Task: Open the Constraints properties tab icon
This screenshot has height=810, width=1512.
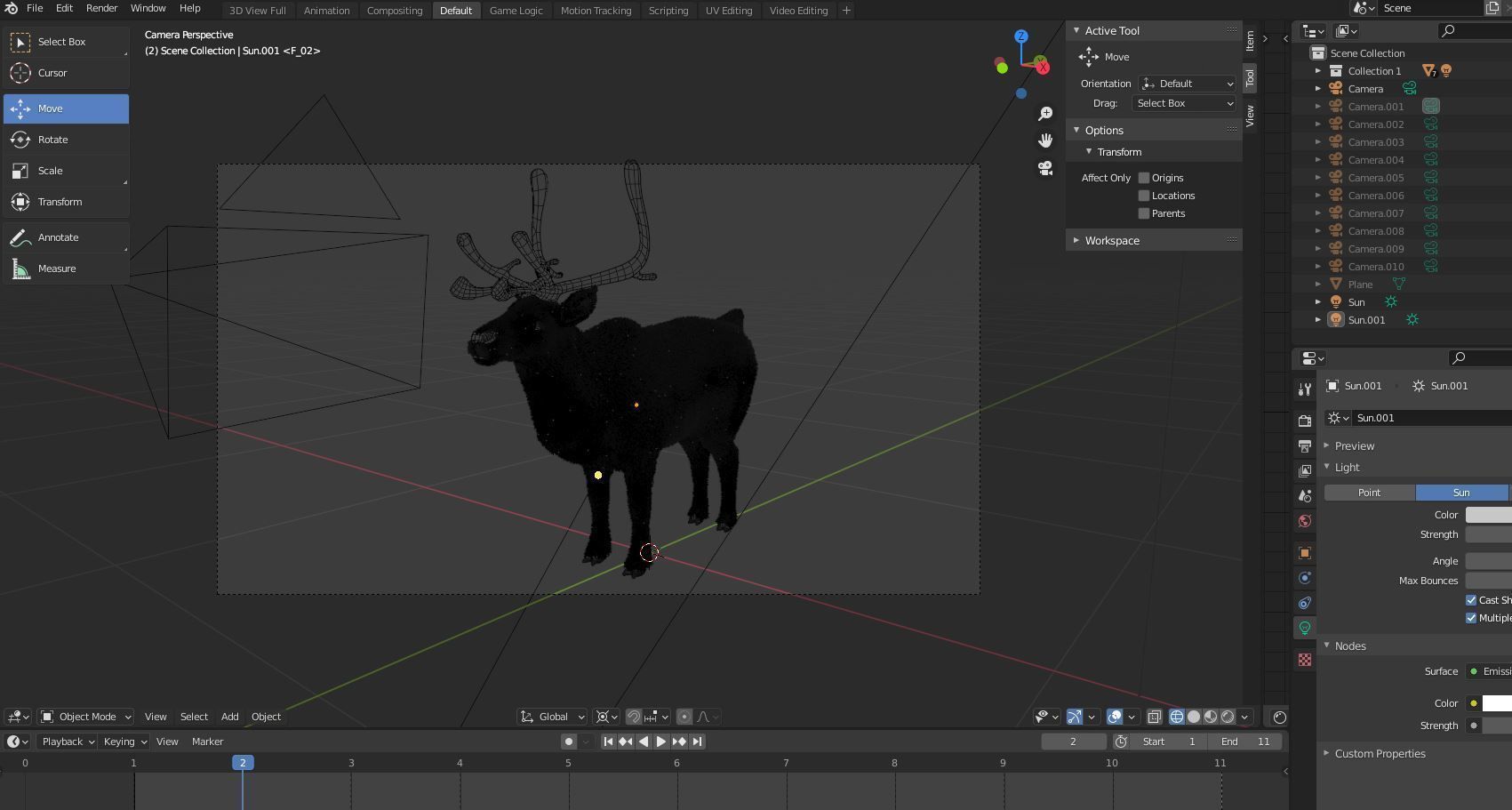Action: [1305, 603]
